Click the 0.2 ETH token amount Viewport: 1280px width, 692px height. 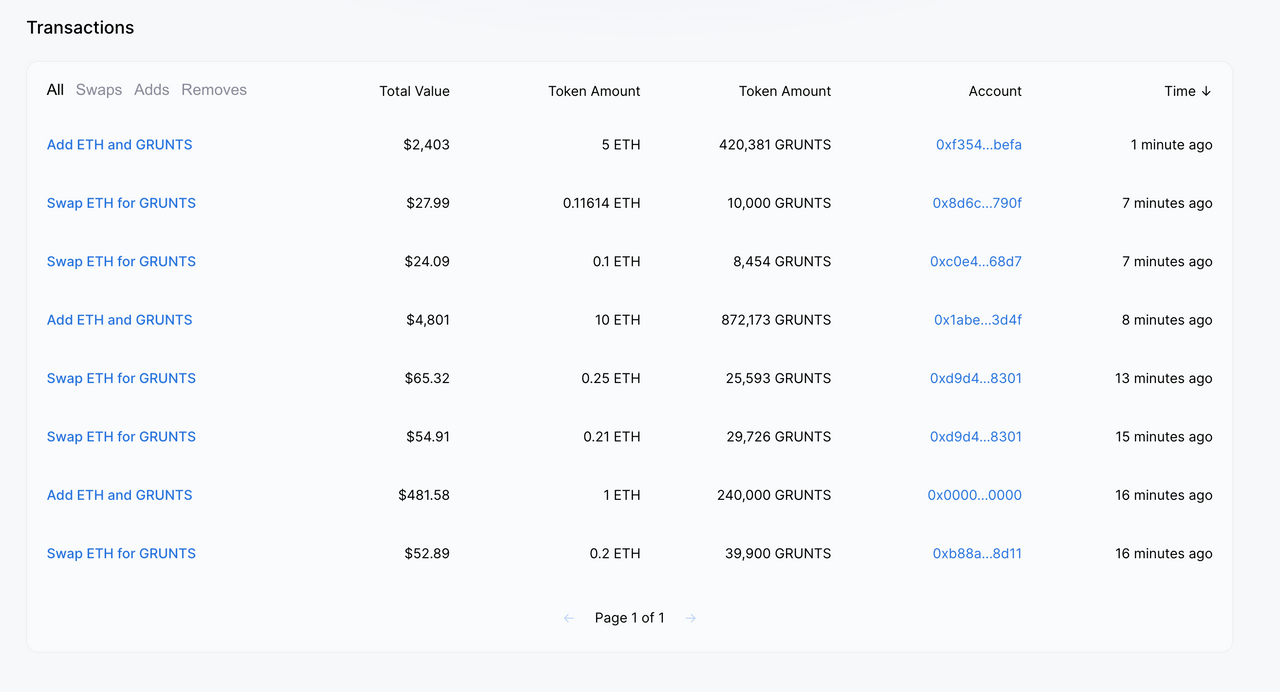616,554
